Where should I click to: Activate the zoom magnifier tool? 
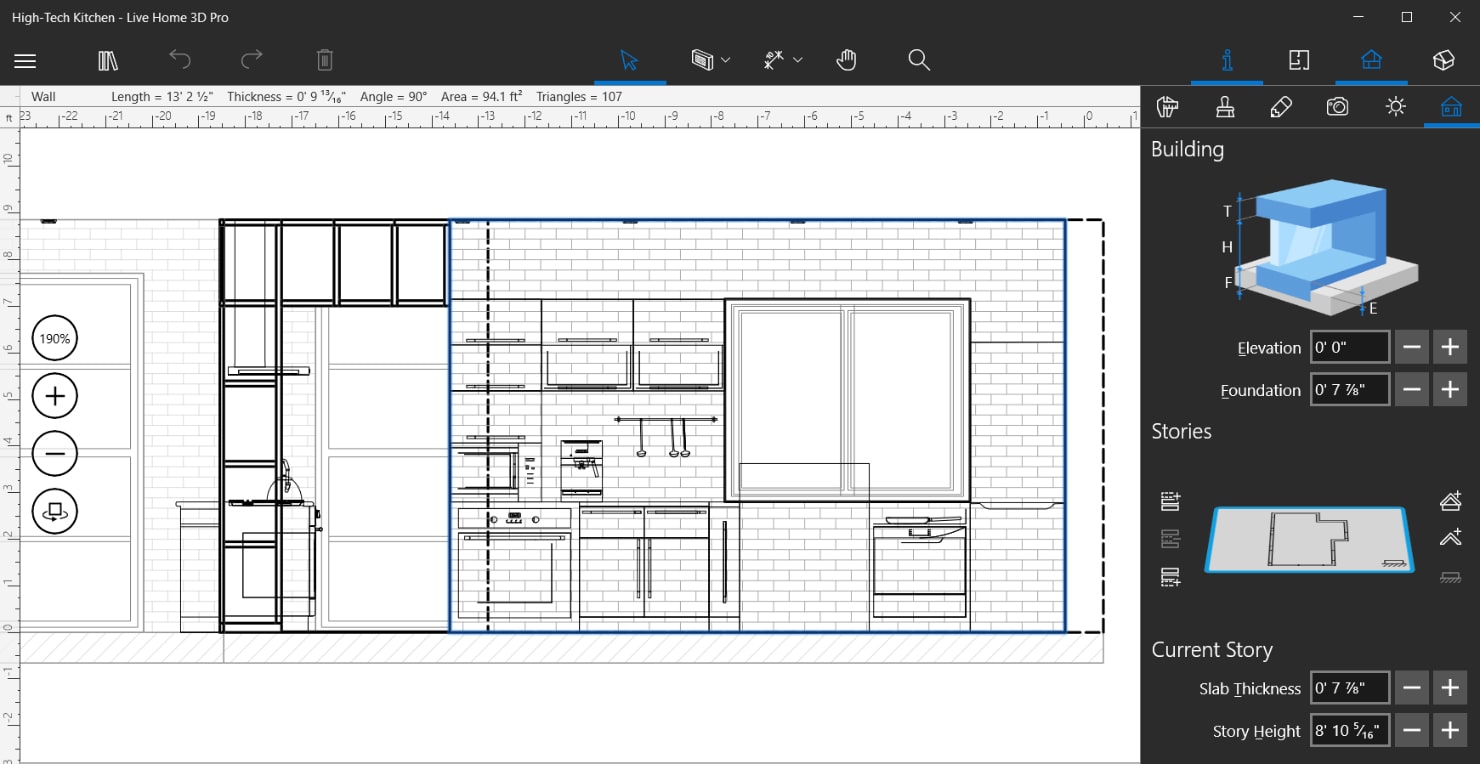coord(919,60)
